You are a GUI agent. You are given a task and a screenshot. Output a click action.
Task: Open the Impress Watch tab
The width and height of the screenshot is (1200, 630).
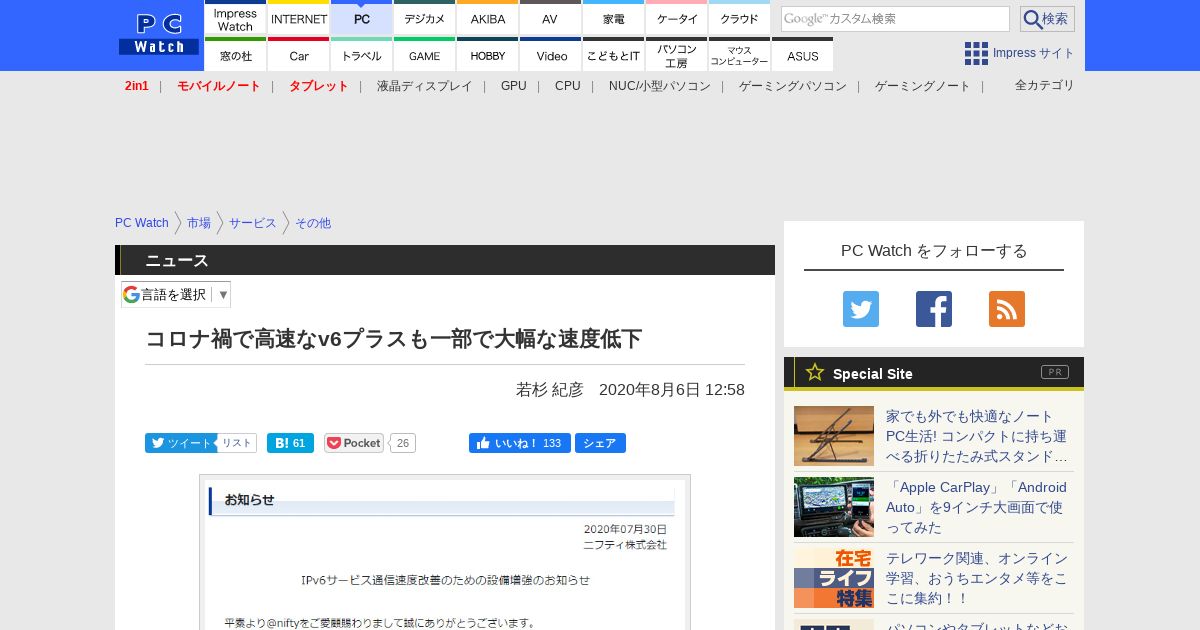pos(236,18)
